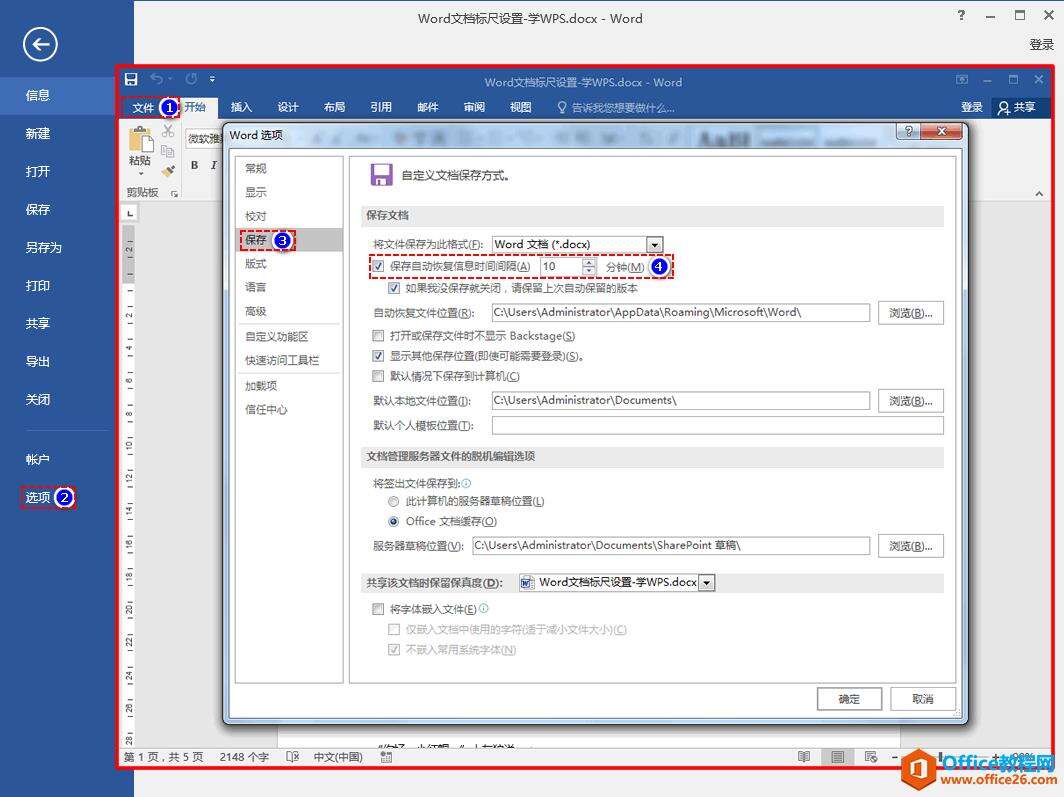Open the Paste options dropdown arrow
This screenshot has width=1064, height=797.
click(140, 174)
